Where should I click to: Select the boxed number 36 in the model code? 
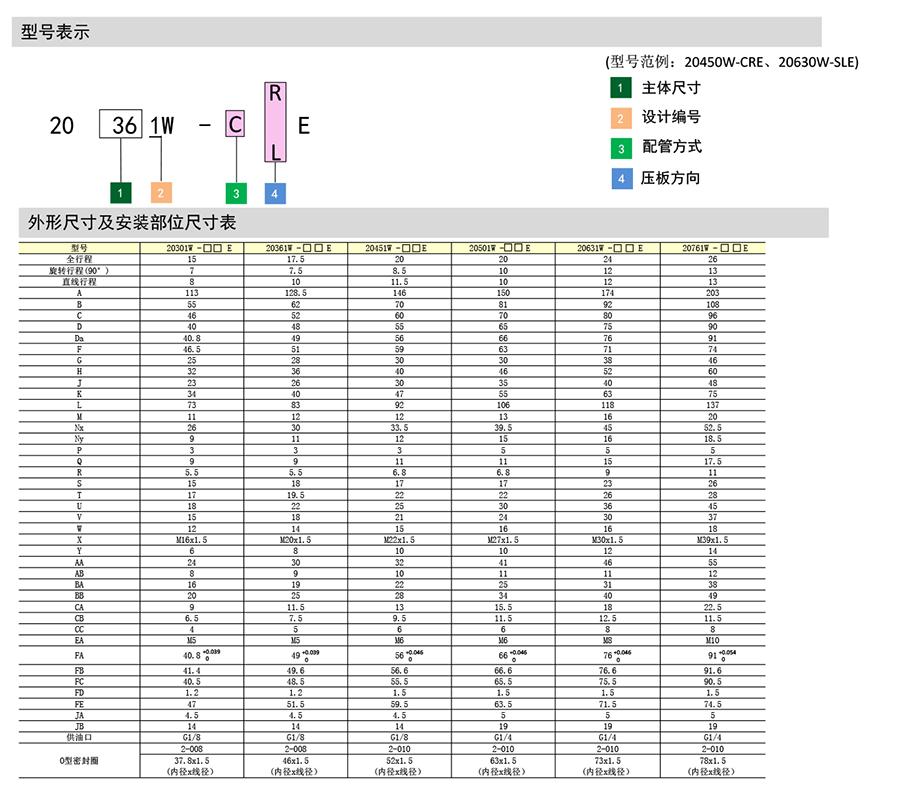click(121, 125)
